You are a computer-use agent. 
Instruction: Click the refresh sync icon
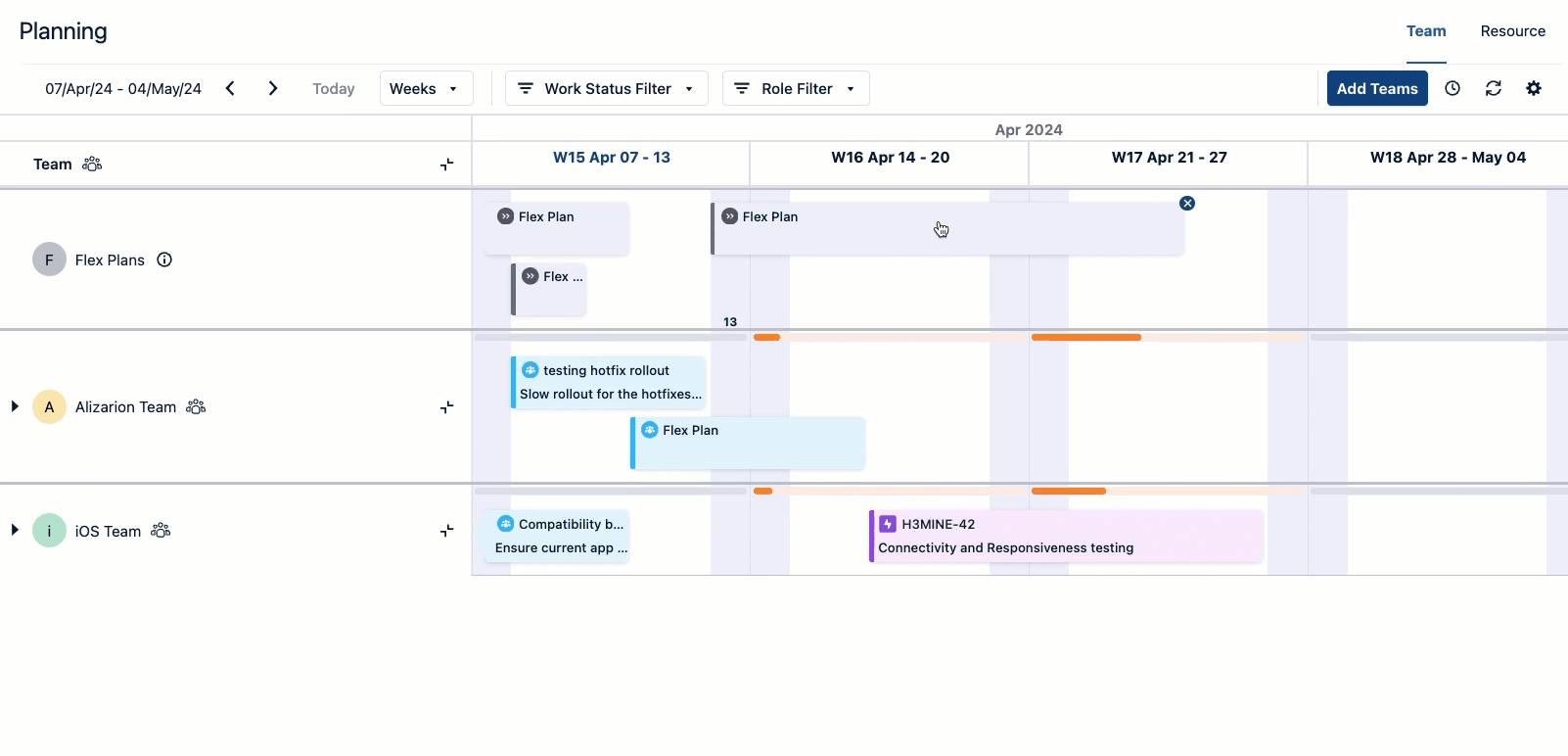tap(1494, 88)
